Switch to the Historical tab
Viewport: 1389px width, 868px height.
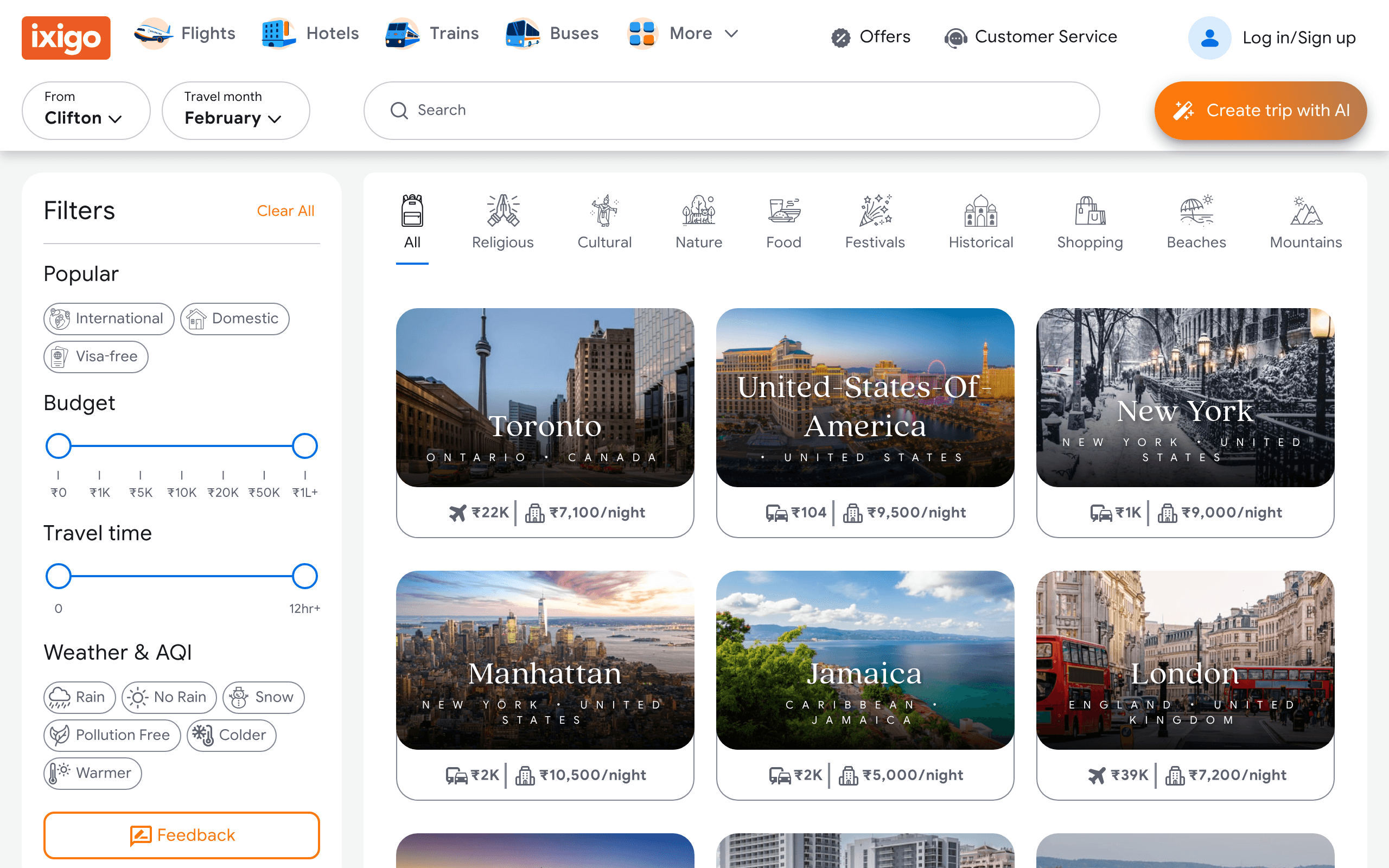pos(981,222)
